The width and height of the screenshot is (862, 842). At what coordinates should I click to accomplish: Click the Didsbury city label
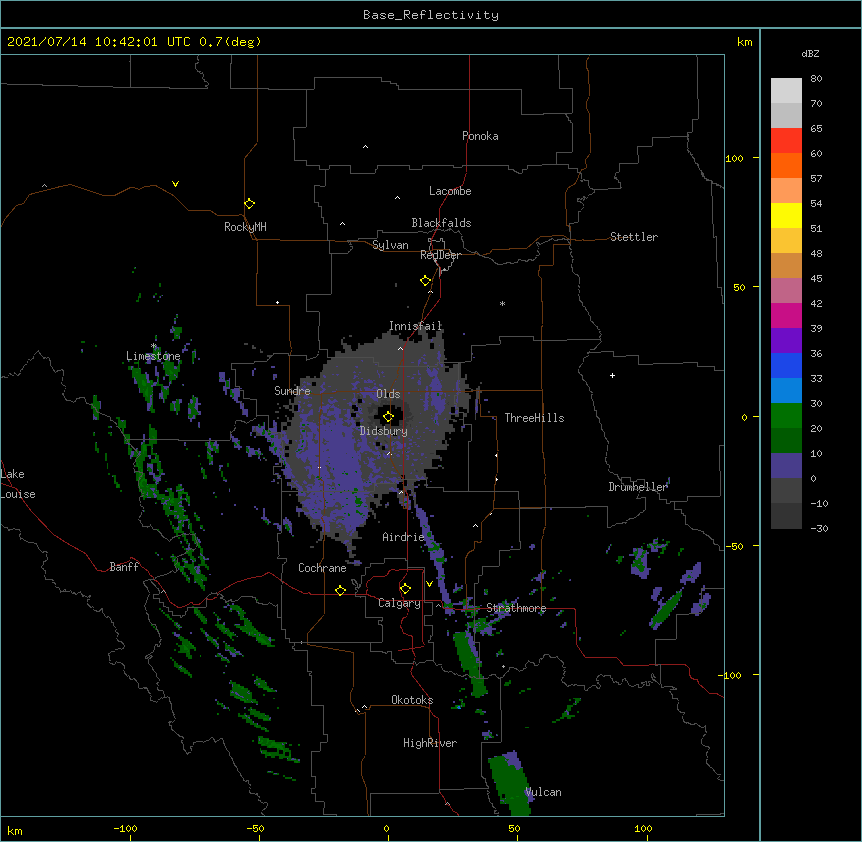point(384,431)
